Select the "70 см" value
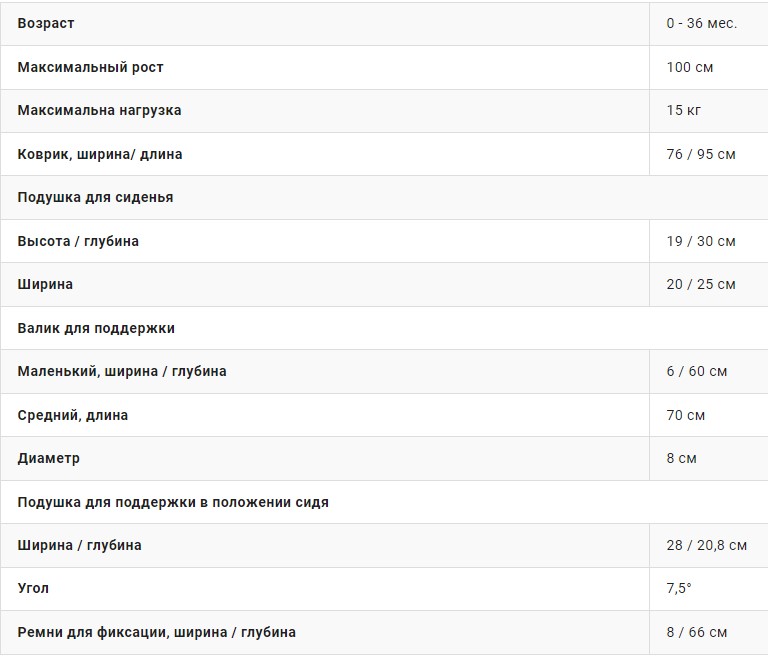The width and height of the screenshot is (768, 658). pyautogui.click(x=685, y=415)
